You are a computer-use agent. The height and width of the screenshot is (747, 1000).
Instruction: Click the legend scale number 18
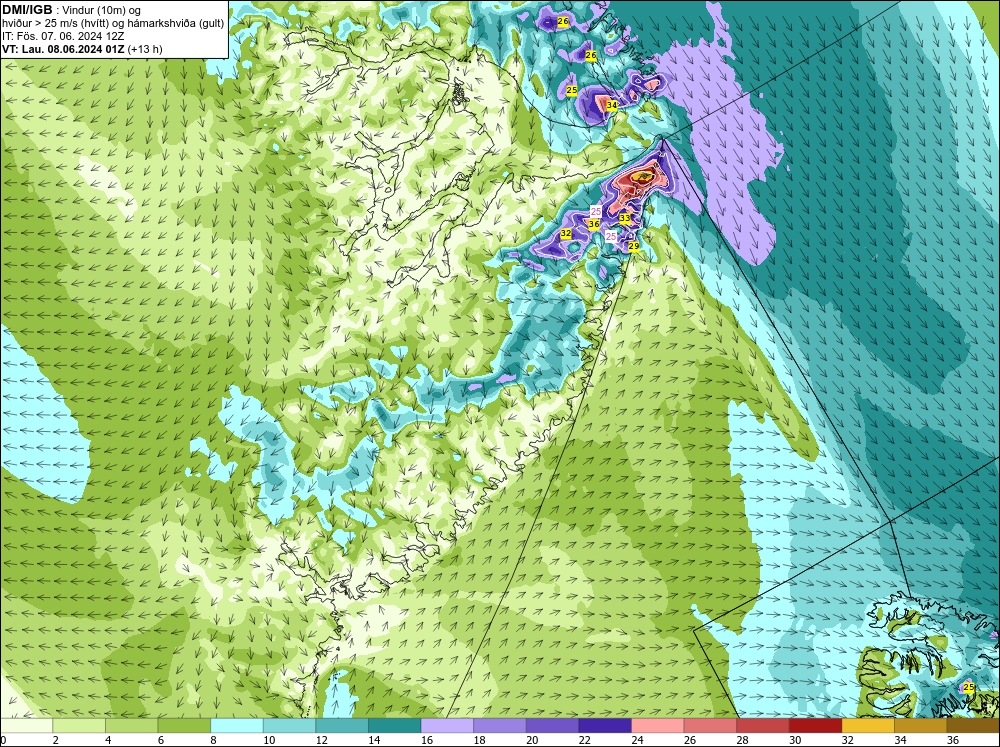[x=479, y=740]
